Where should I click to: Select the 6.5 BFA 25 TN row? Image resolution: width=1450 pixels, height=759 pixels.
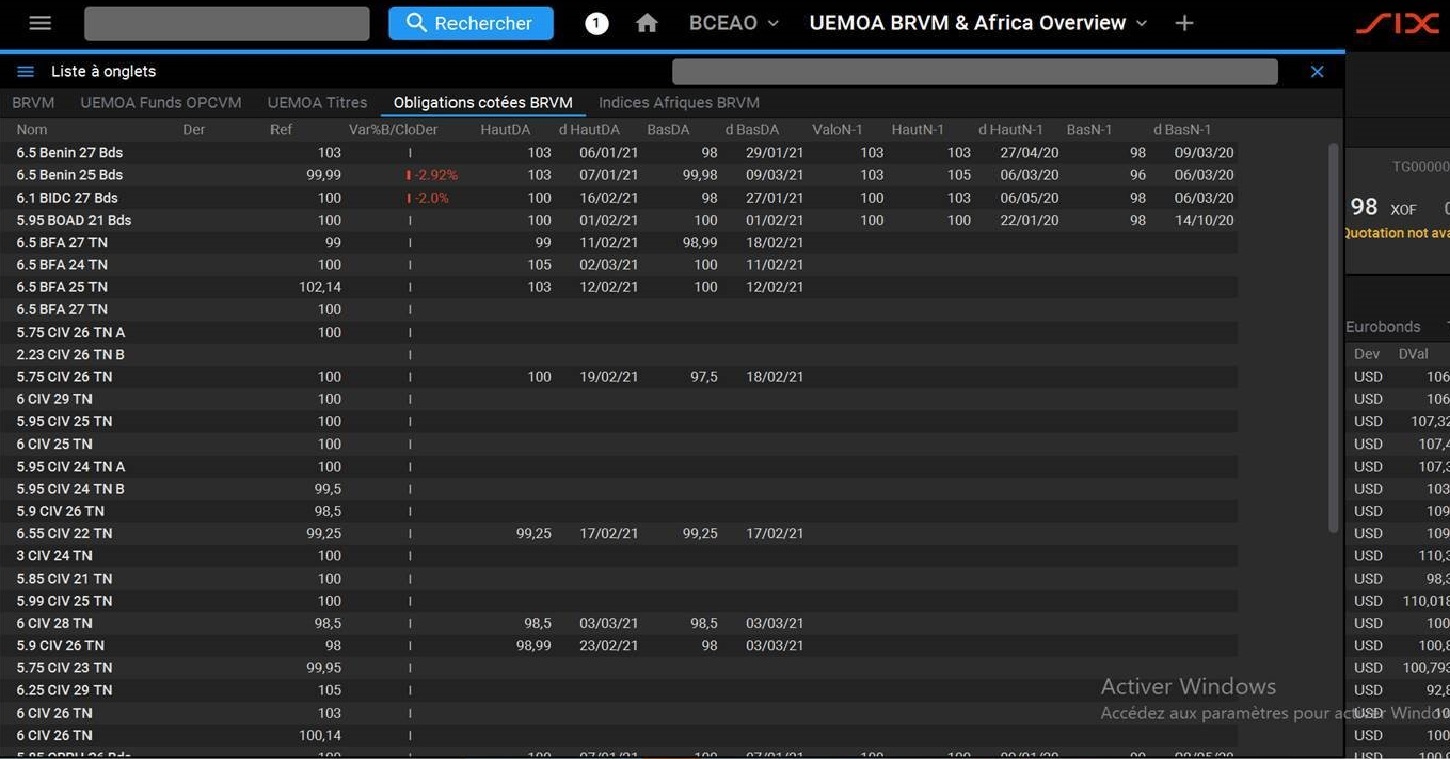619,287
